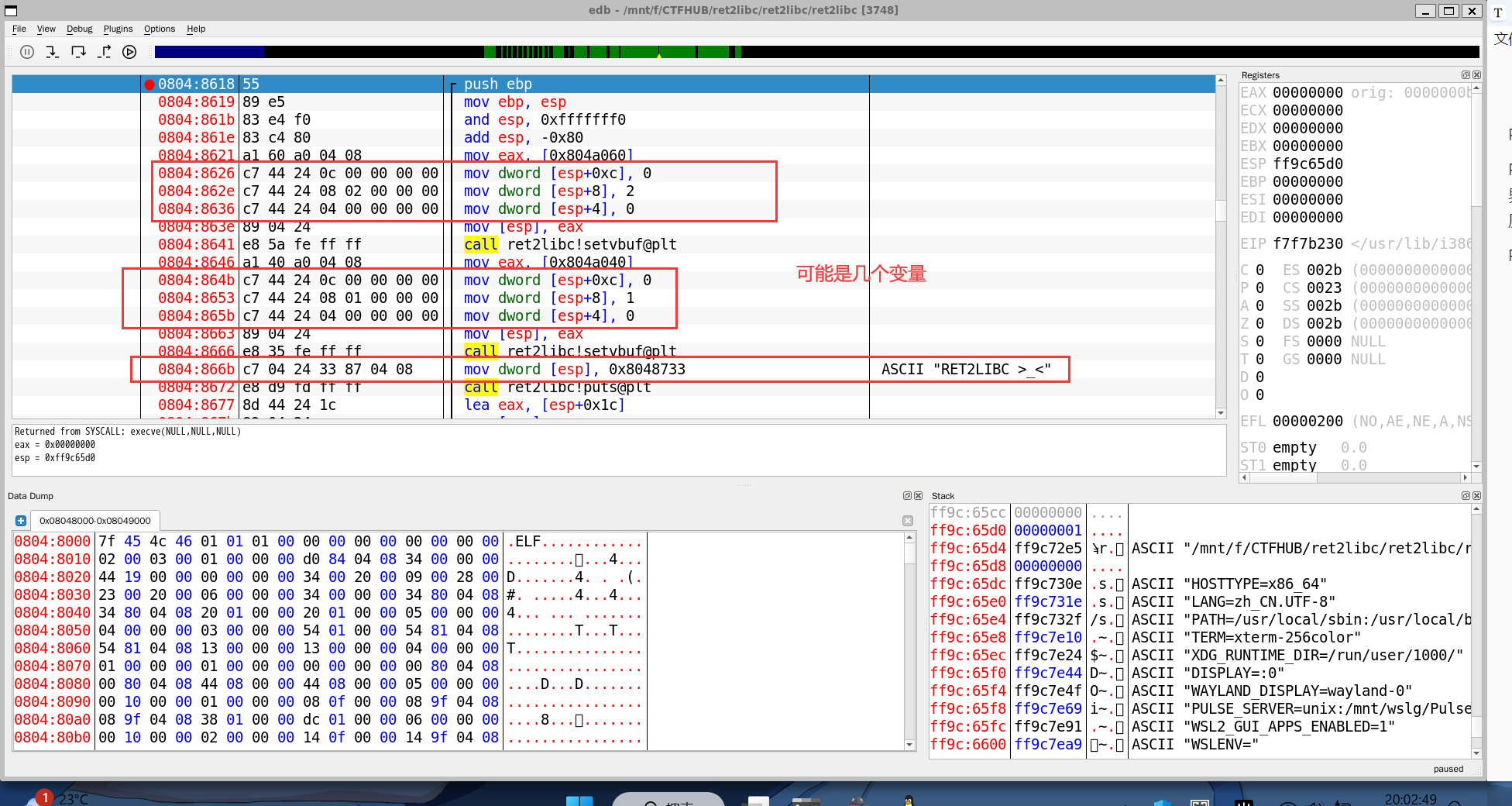Open the Linux penguin taskbar app
Viewport: 1512px width, 806px height.
coord(909,800)
